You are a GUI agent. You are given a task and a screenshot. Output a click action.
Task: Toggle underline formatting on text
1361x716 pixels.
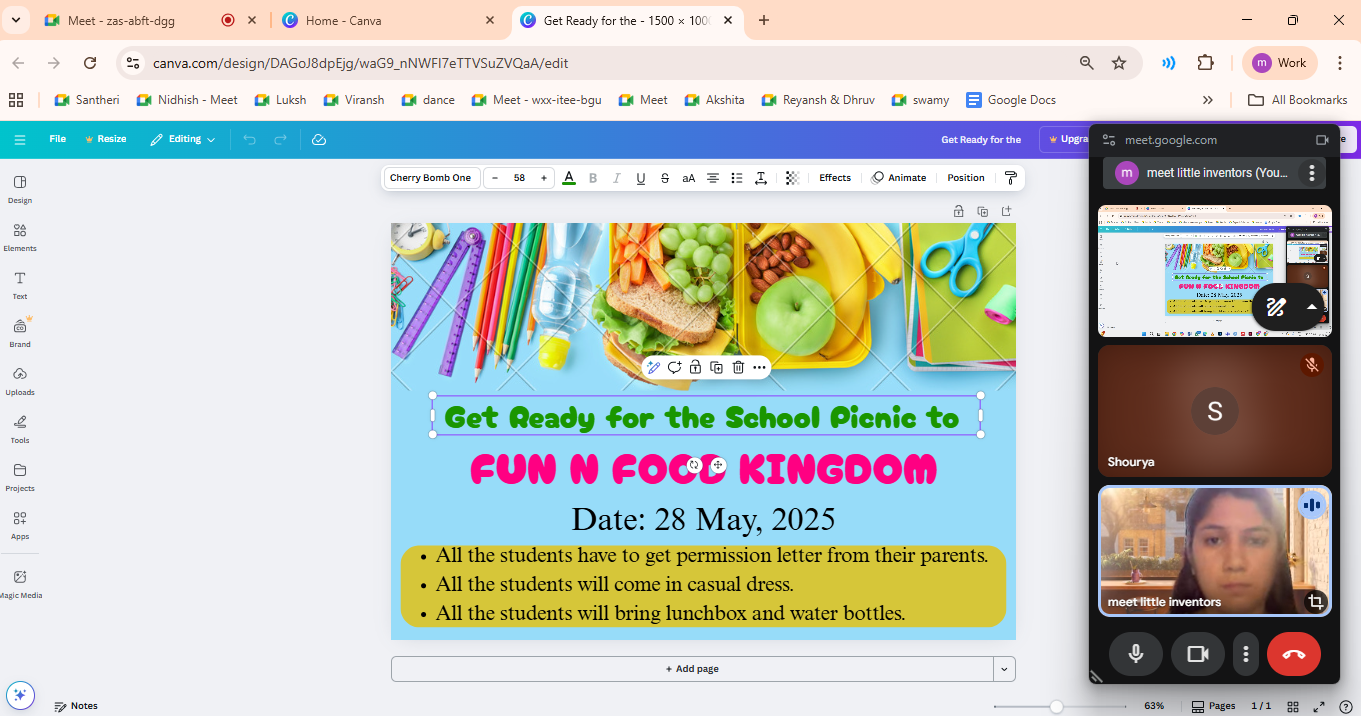641,178
